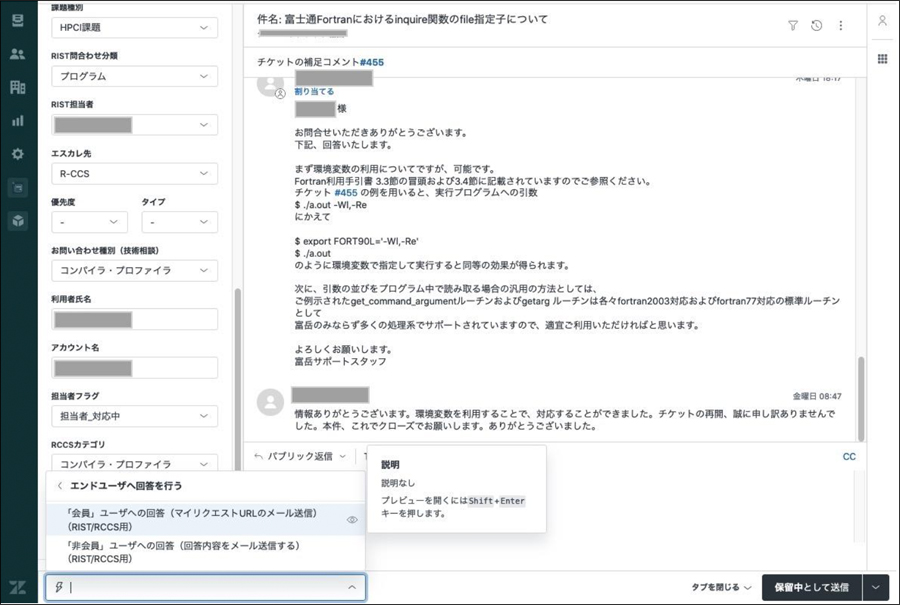Open Reporting bar chart icon
The image size is (900, 605).
18,121
